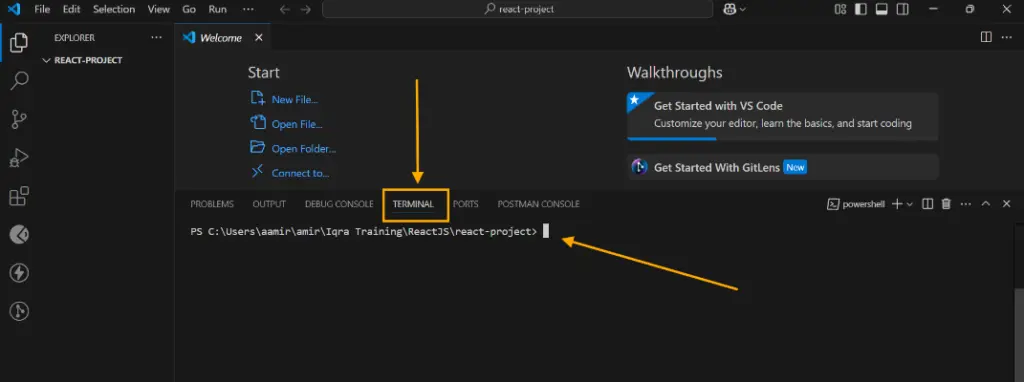Click the Kill Terminal trash icon

[x=946, y=204]
